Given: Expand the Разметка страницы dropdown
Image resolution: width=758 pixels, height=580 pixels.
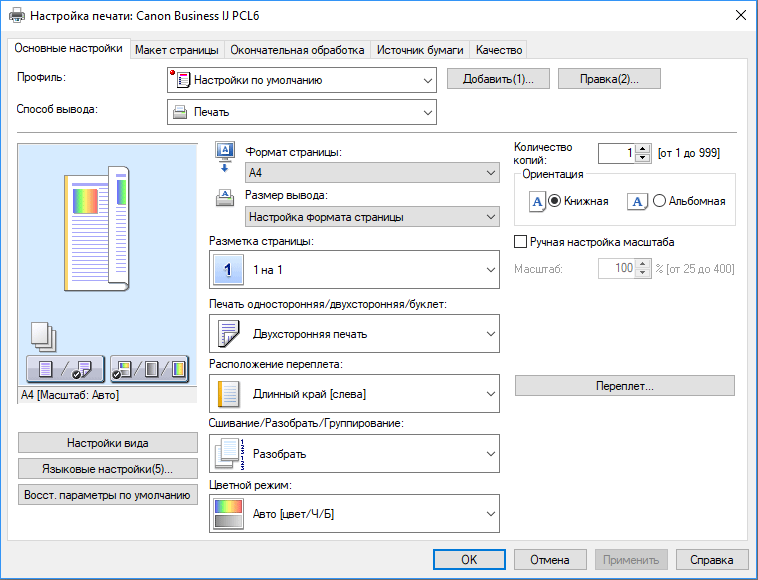Looking at the screenshot, I should (354, 270).
